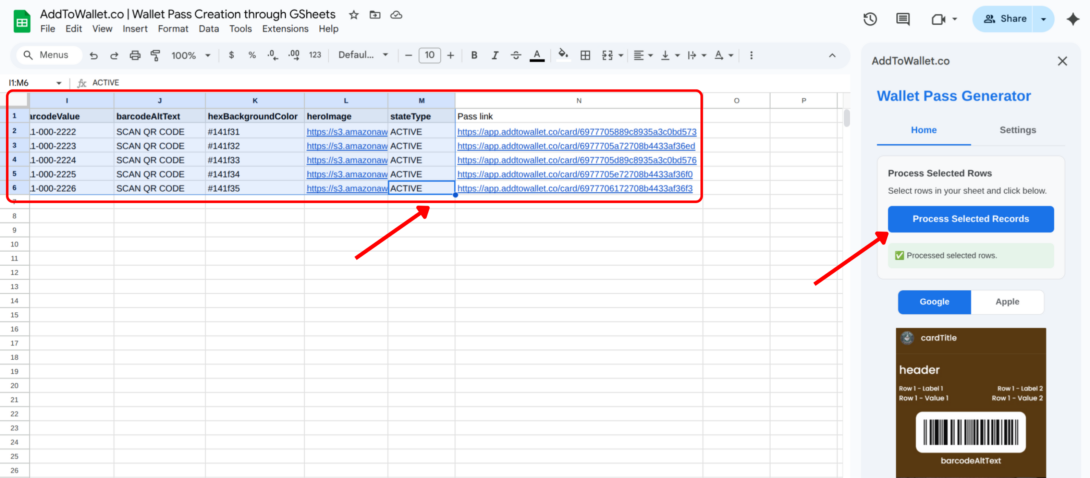Click the Share button

click(1004, 19)
